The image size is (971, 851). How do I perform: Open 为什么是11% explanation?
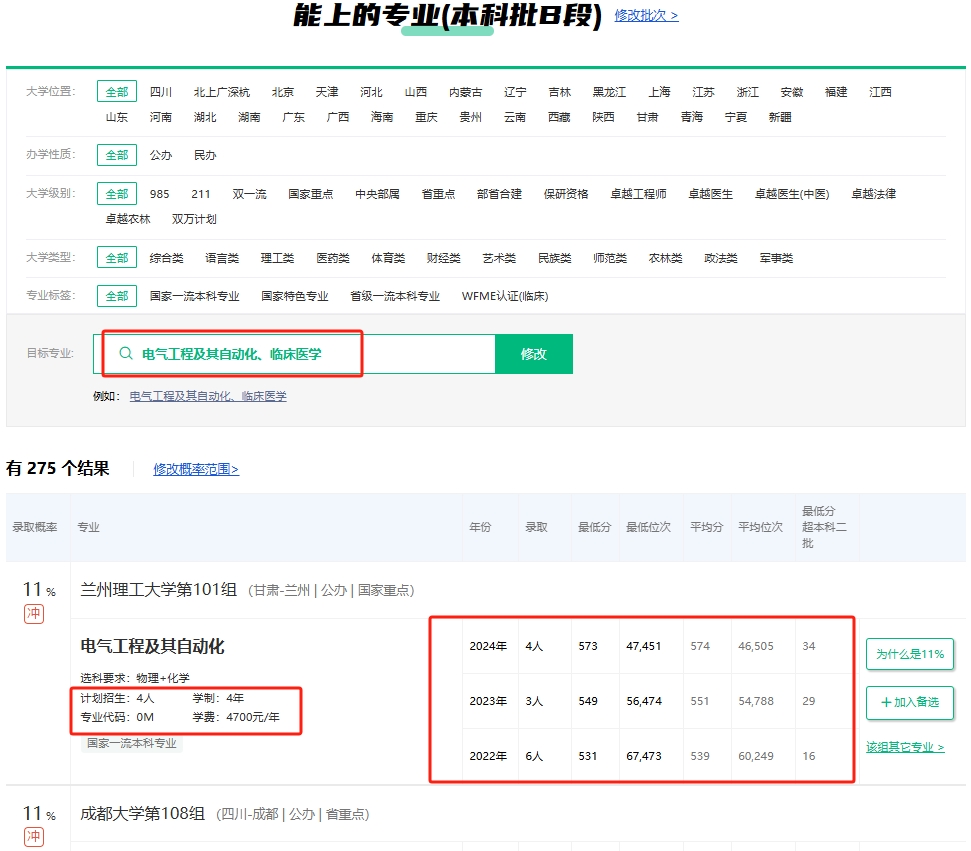[909, 654]
